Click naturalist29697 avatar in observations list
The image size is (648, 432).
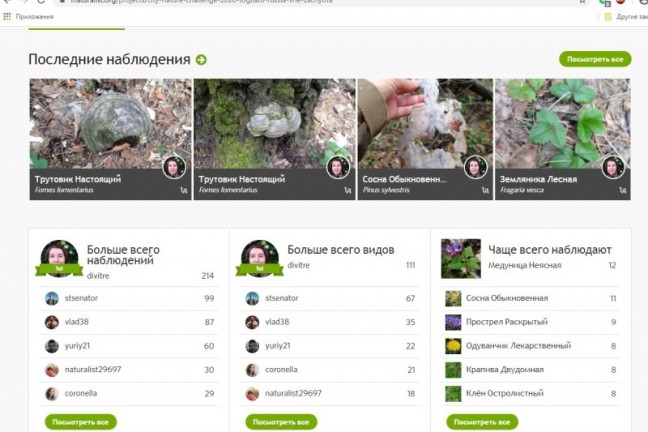click(52, 370)
